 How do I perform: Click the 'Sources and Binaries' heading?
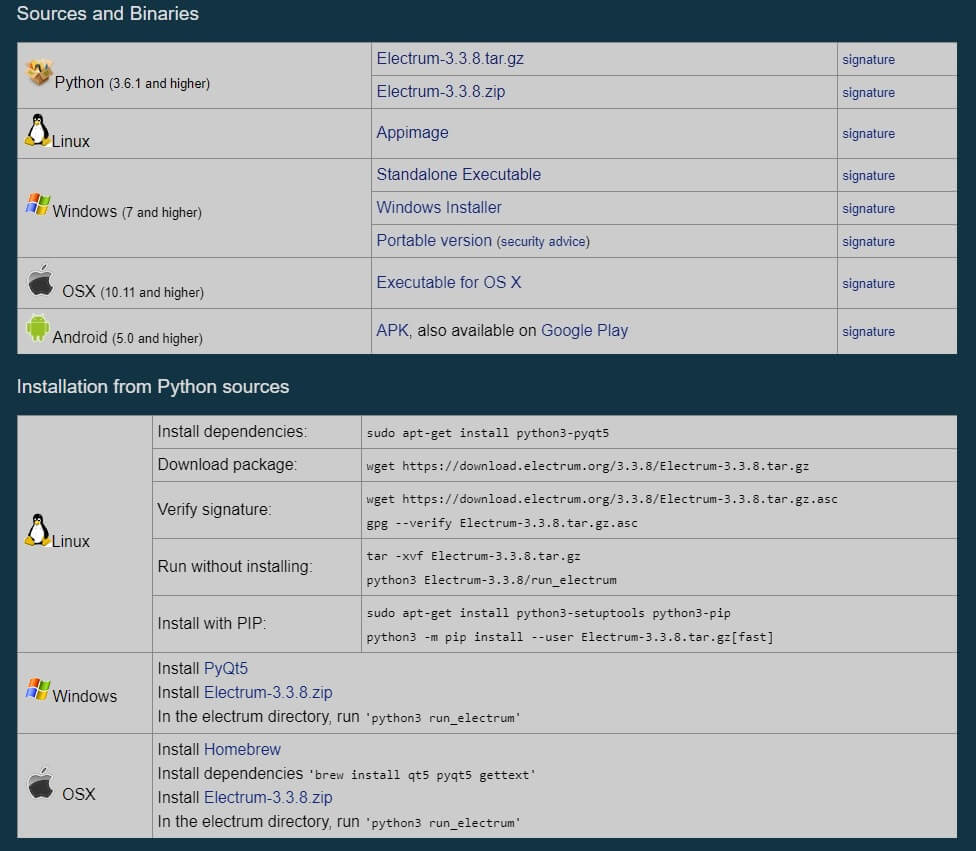tap(108, 14)
